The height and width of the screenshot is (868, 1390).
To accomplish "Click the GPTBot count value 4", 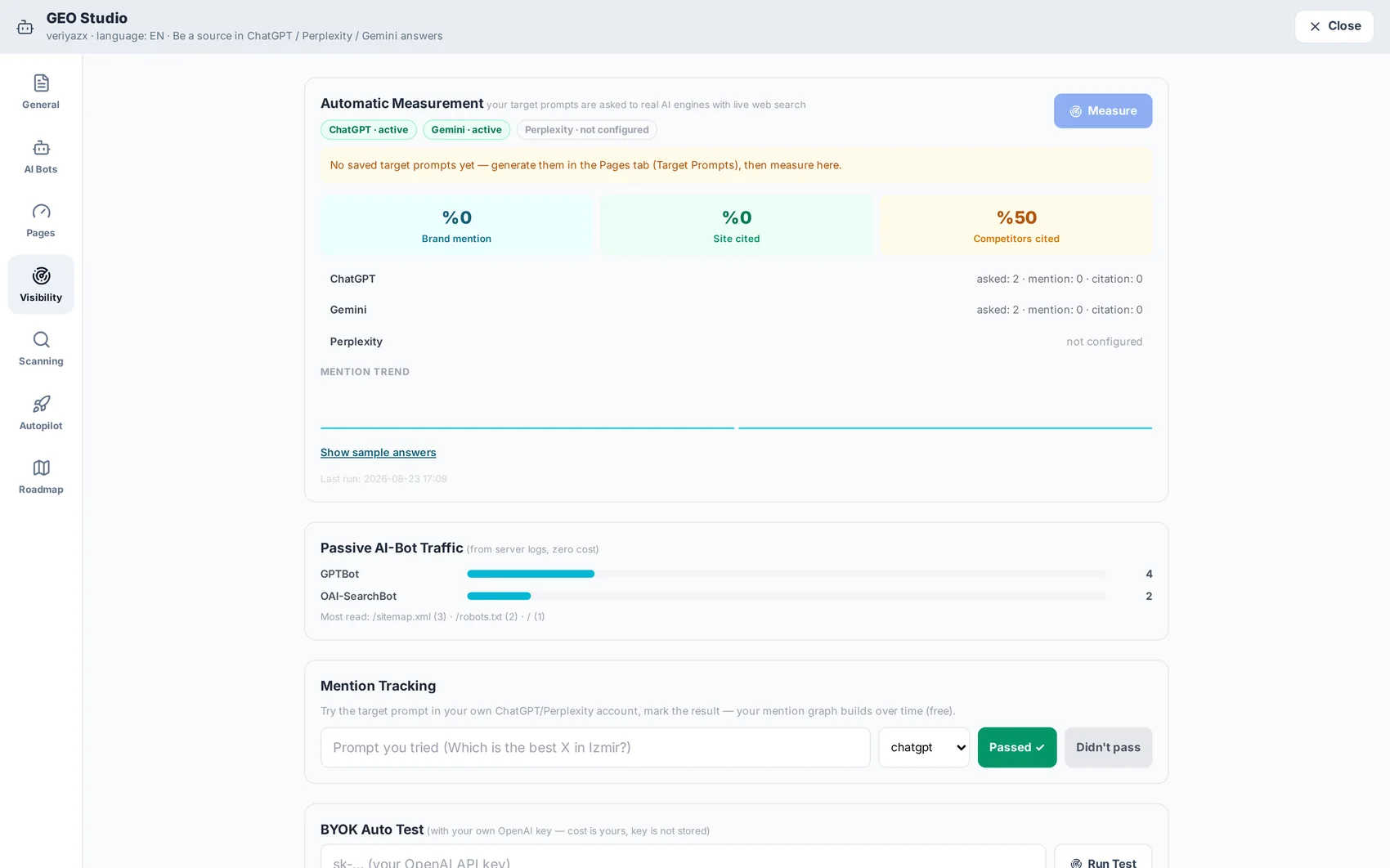I will point(1149,574).
